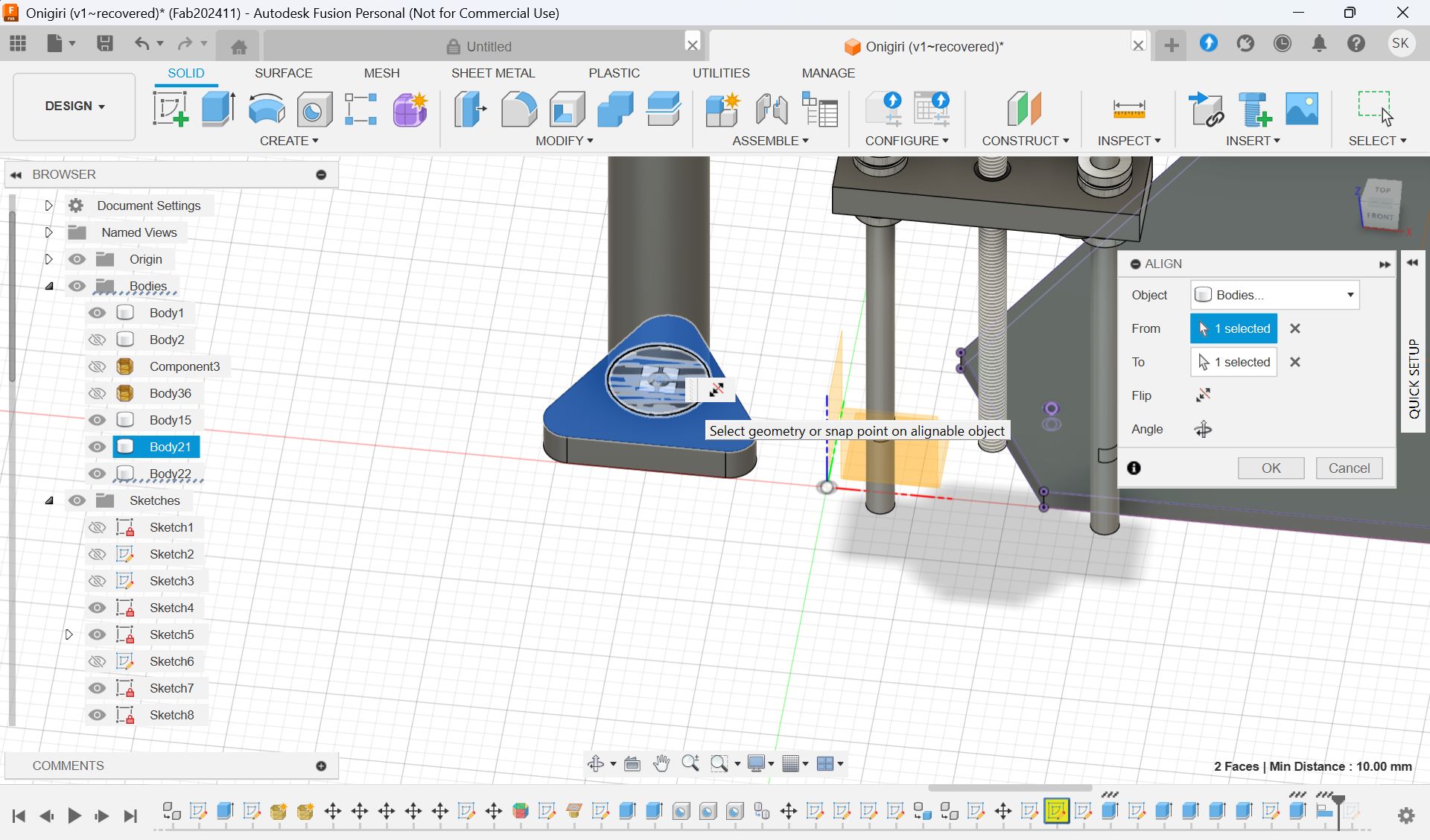Click the New Component icon
This screenshot has width=1430, height=840.
722,109
